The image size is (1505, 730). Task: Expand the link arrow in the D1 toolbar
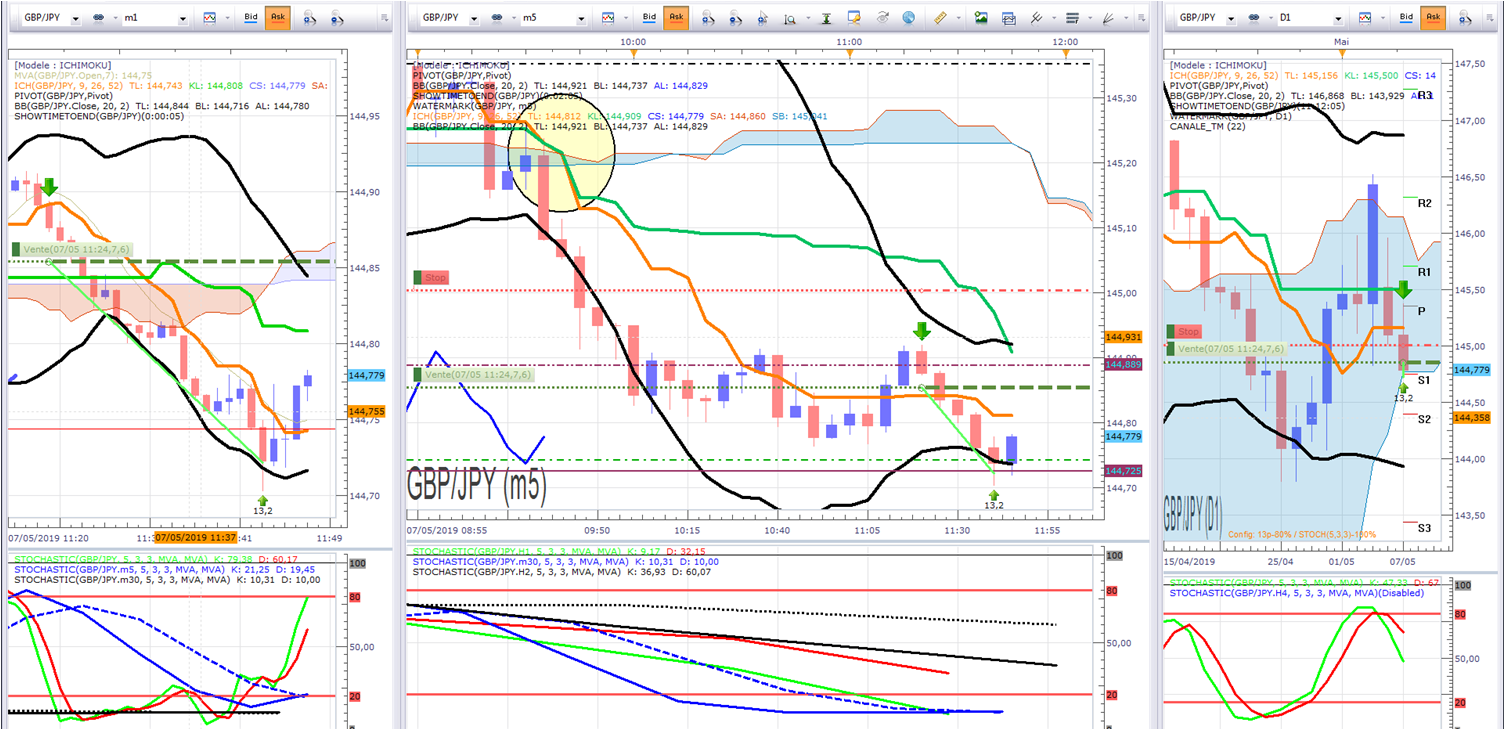click(x=1271, y=18)
